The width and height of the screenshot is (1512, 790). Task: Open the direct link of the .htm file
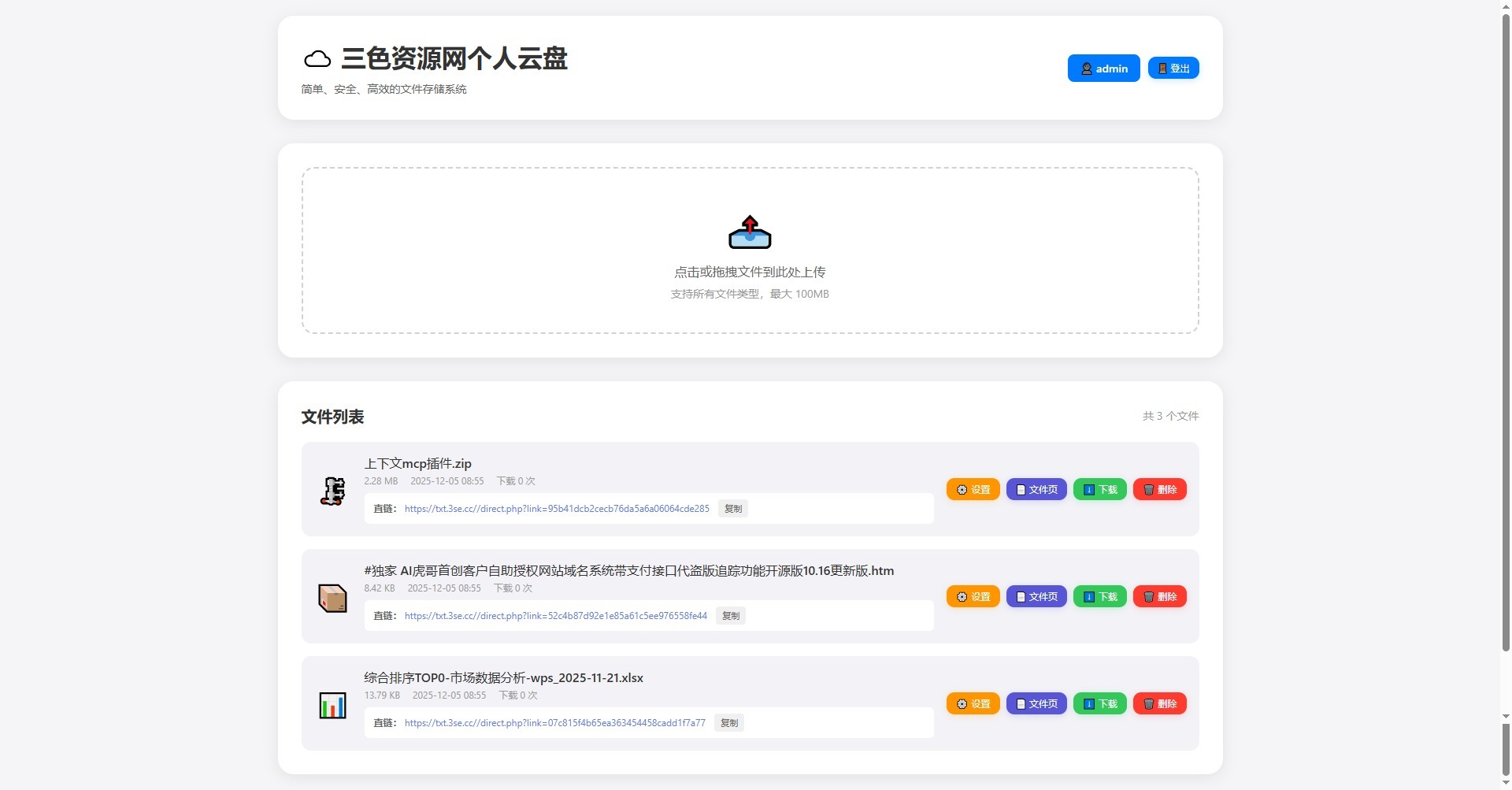pos(555,616)
